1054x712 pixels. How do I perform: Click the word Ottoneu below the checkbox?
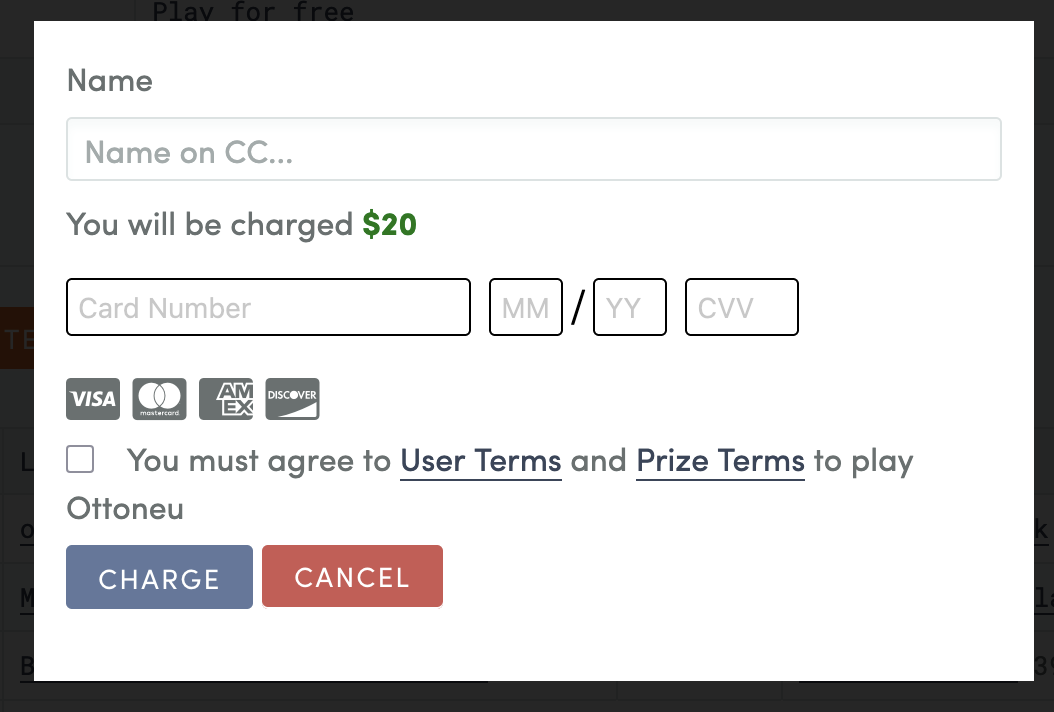(125, 509)
